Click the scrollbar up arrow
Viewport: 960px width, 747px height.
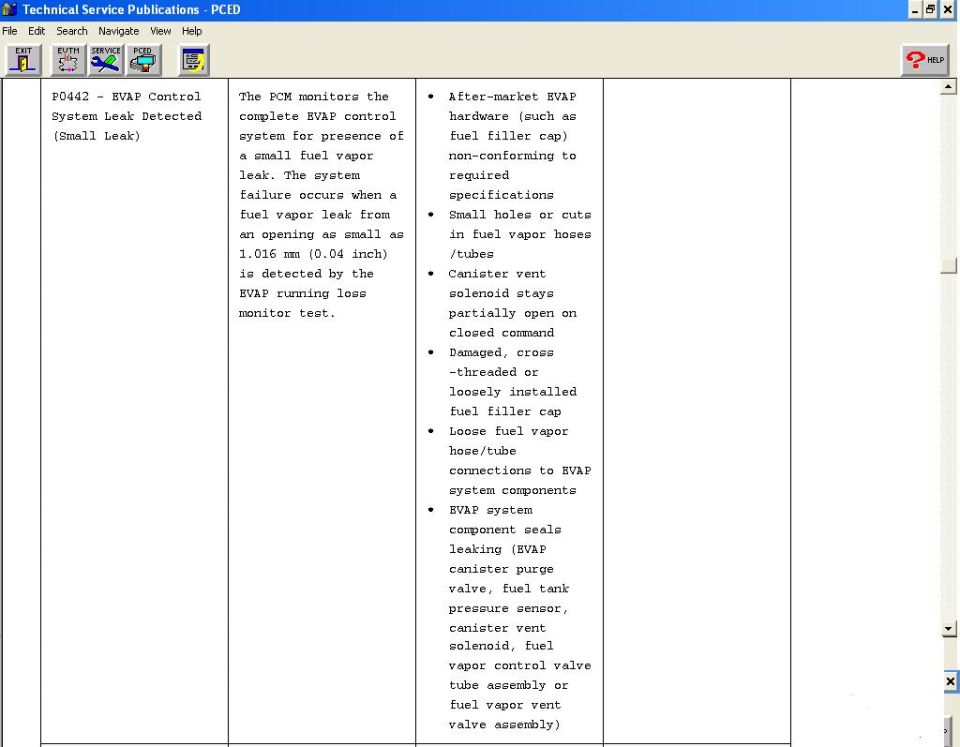(x=948, y=86)
